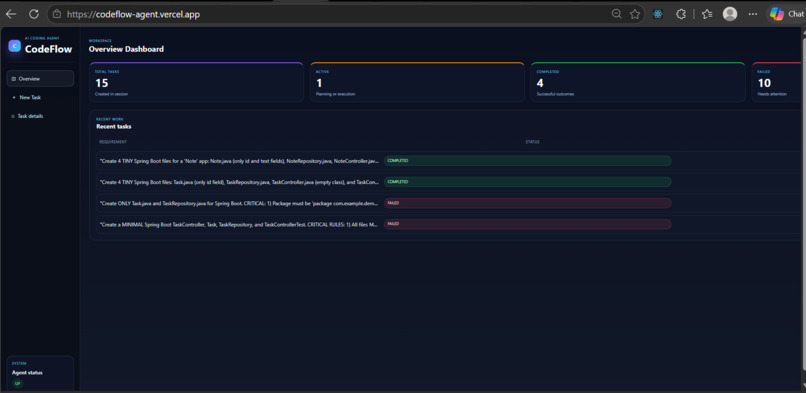Click the page vertical scrollbar
The width and height of the screenshot is (806, 393).
[x=803, y=205]
